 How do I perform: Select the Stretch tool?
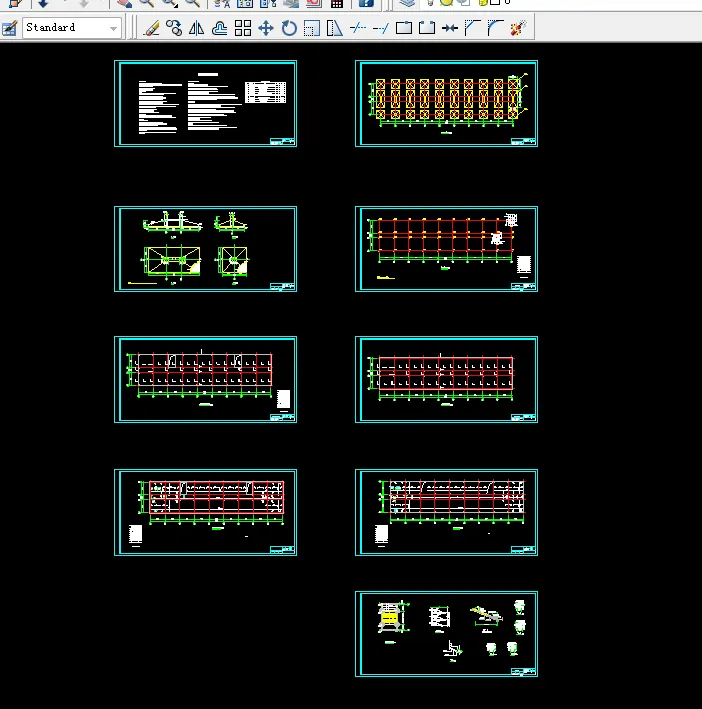tap(335, 28)
